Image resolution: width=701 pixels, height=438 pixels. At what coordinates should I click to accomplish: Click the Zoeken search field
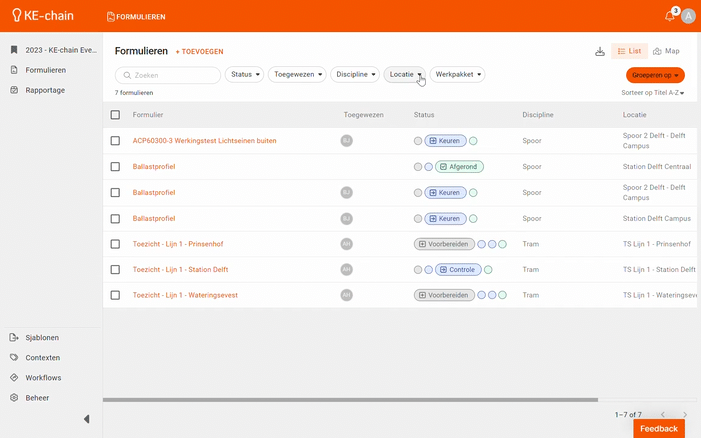pyautogui.click(x=168, y=75)
